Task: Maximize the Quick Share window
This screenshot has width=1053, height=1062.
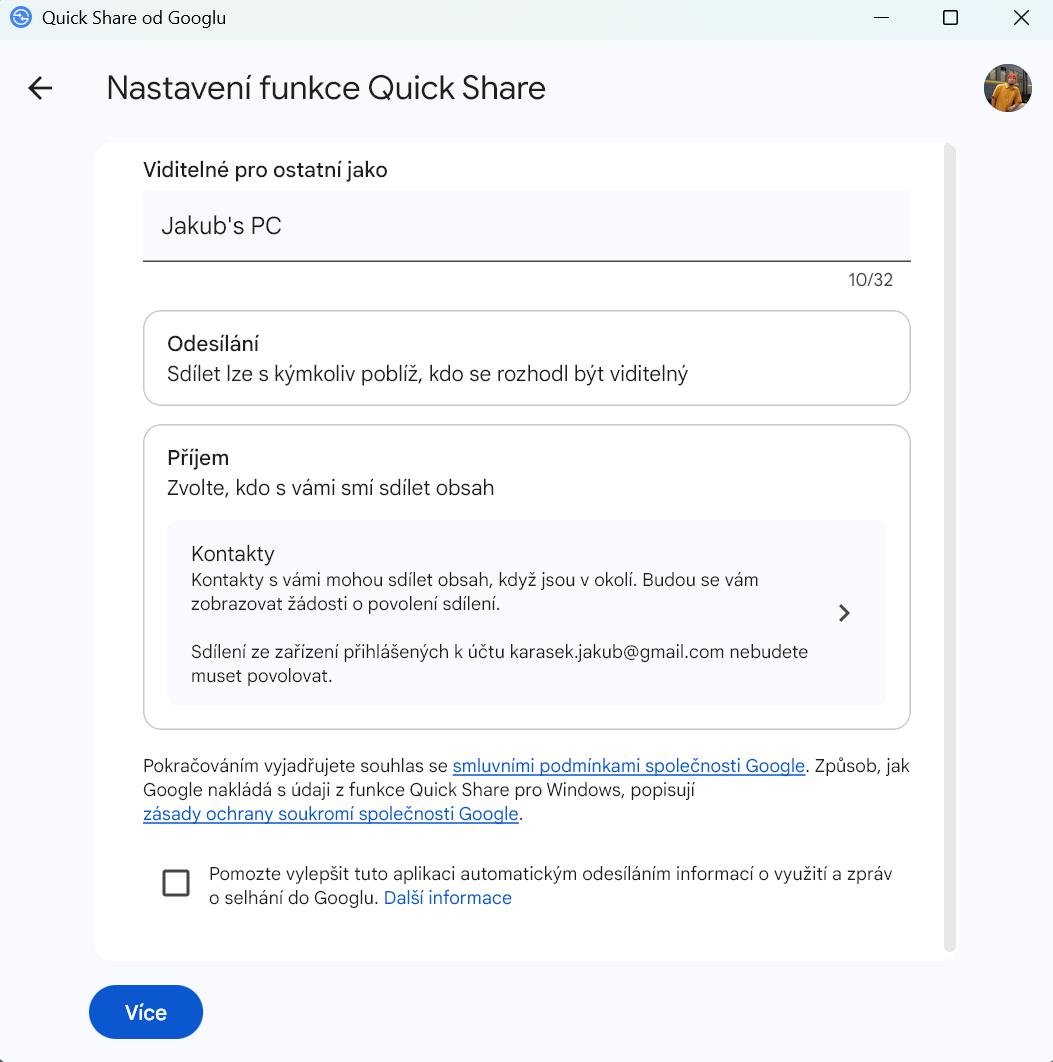Action: [x=950, y=18]
